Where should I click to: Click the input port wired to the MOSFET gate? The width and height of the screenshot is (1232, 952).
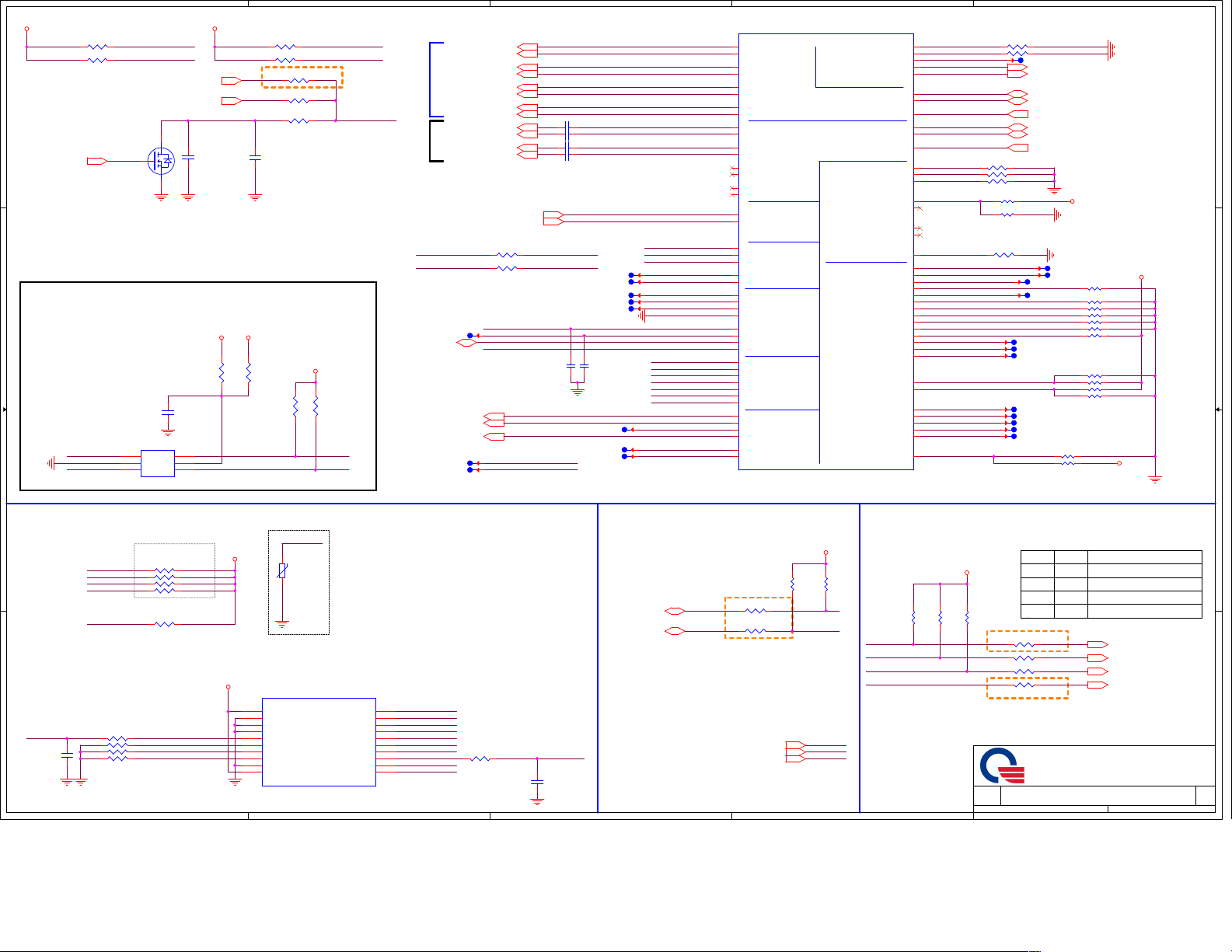(x=97, y=161)
